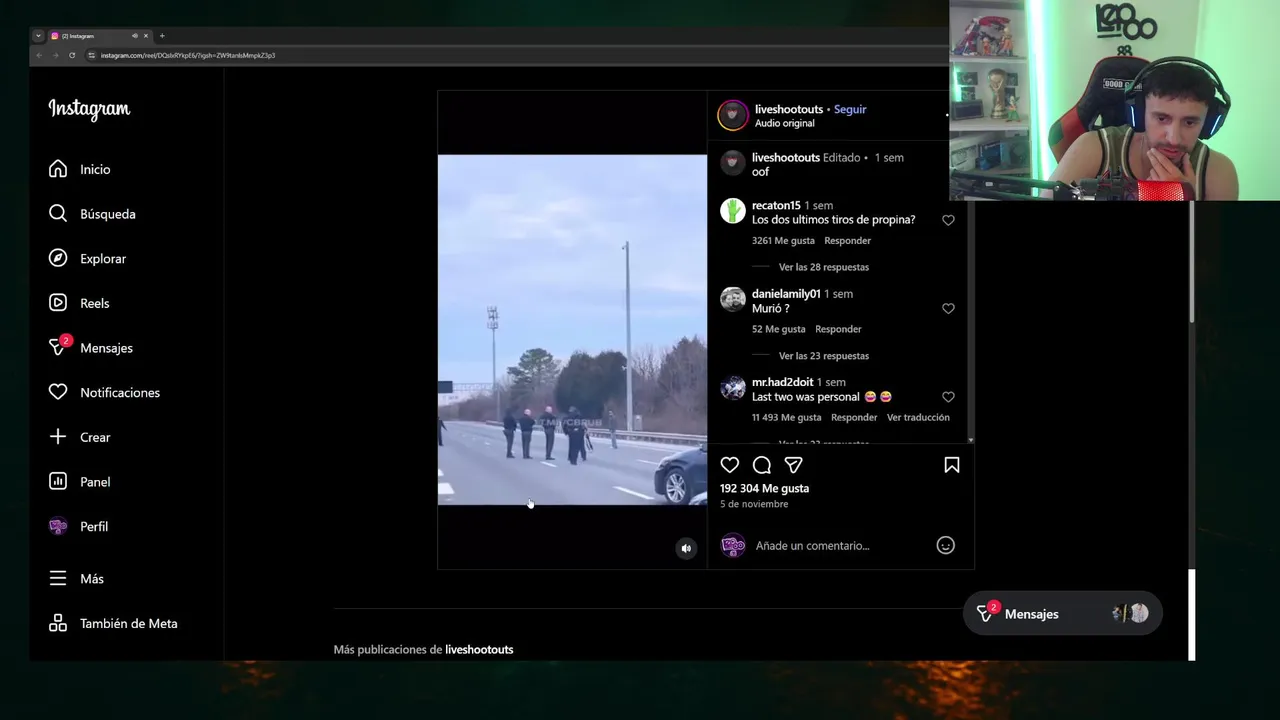Click the liveshootouts link under Más publicaciones
The image size is (1280, 720).
click(479, 650)
